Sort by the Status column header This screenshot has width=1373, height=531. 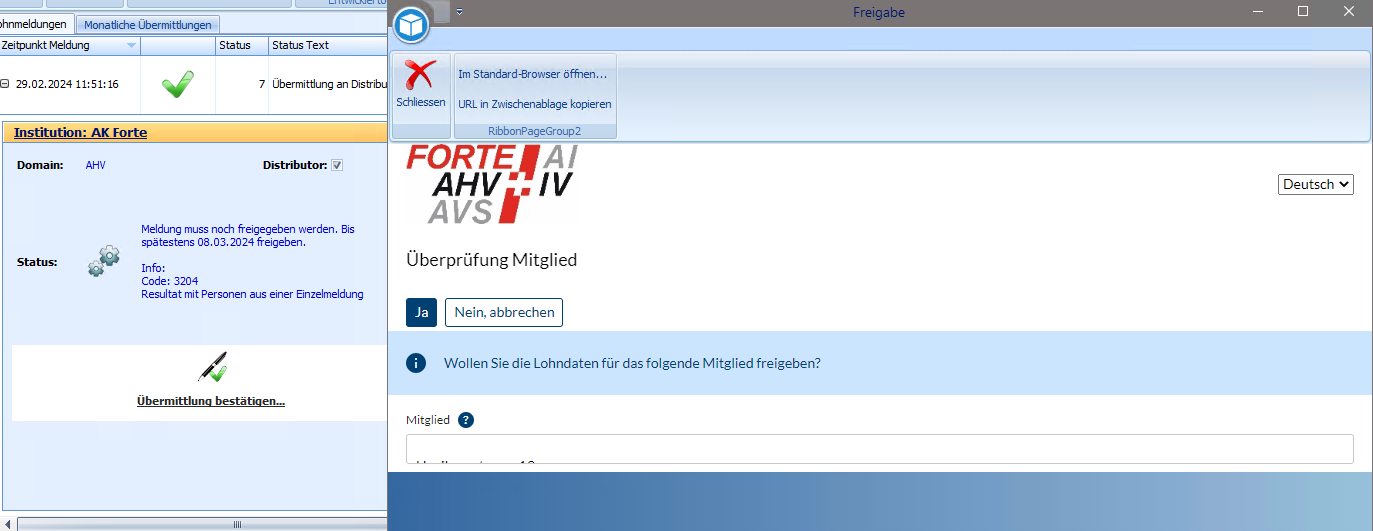coord(241,45)
